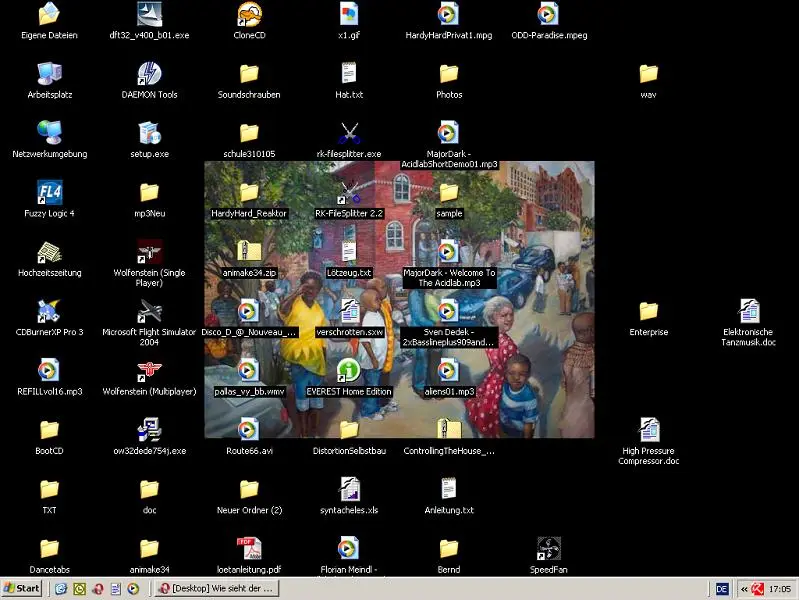The height and width of the screenshot is (600, 799).
Task: Open the sample folder
Action: pyautogui.click(x=448, y=193)
